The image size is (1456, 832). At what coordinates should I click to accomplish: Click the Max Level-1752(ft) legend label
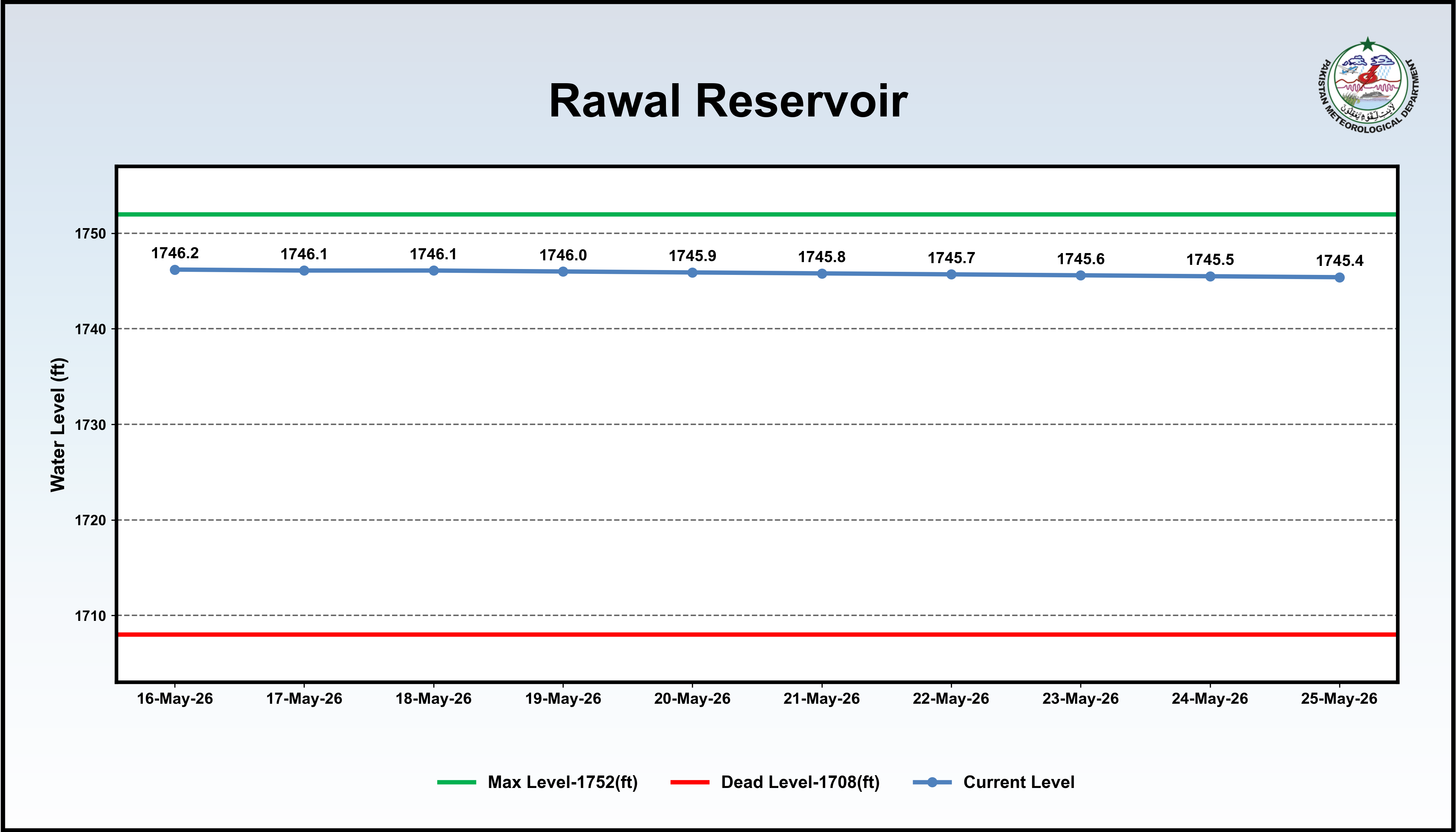tap(563, 782)
